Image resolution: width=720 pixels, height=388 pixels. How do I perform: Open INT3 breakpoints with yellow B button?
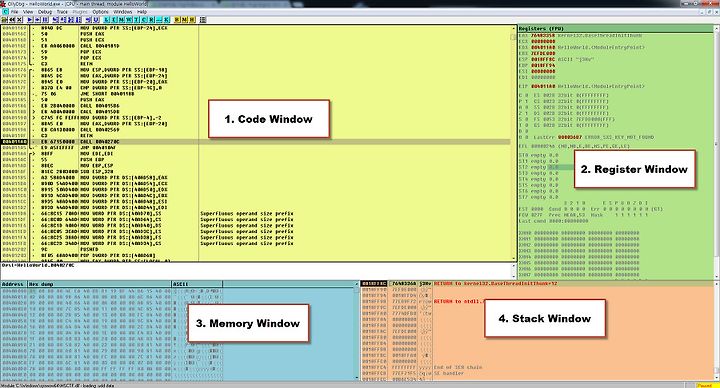[x=177, y=20]
